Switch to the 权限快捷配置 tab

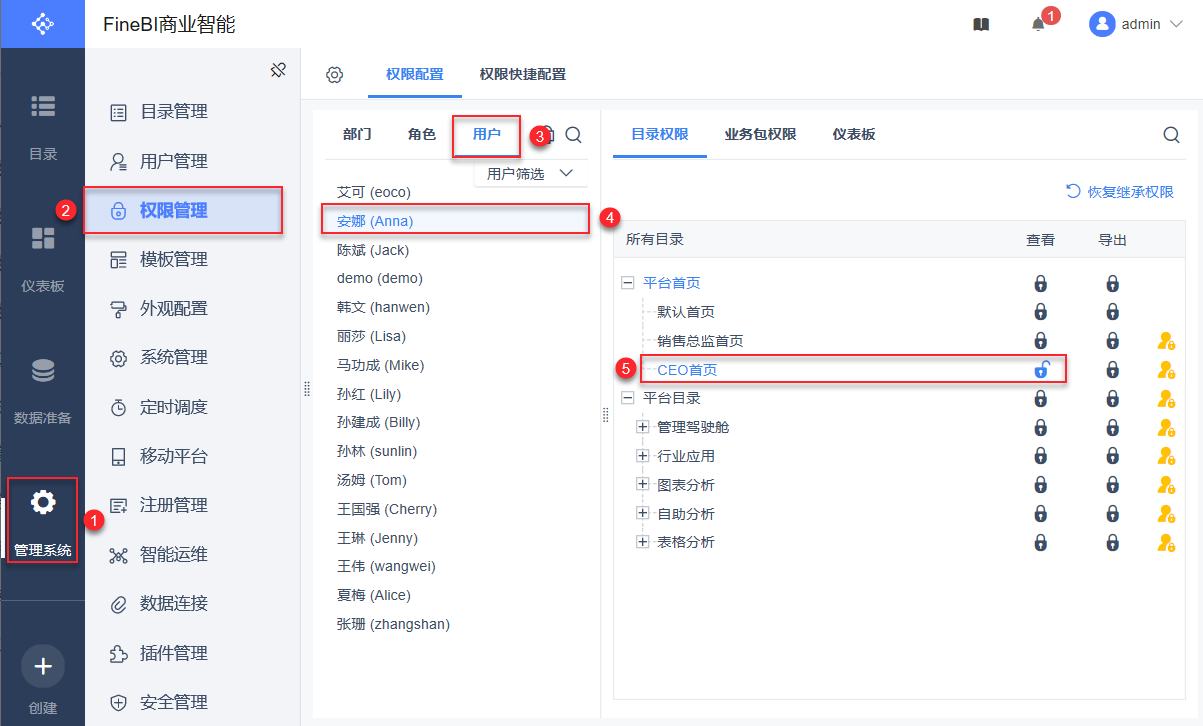coord(522,74)
